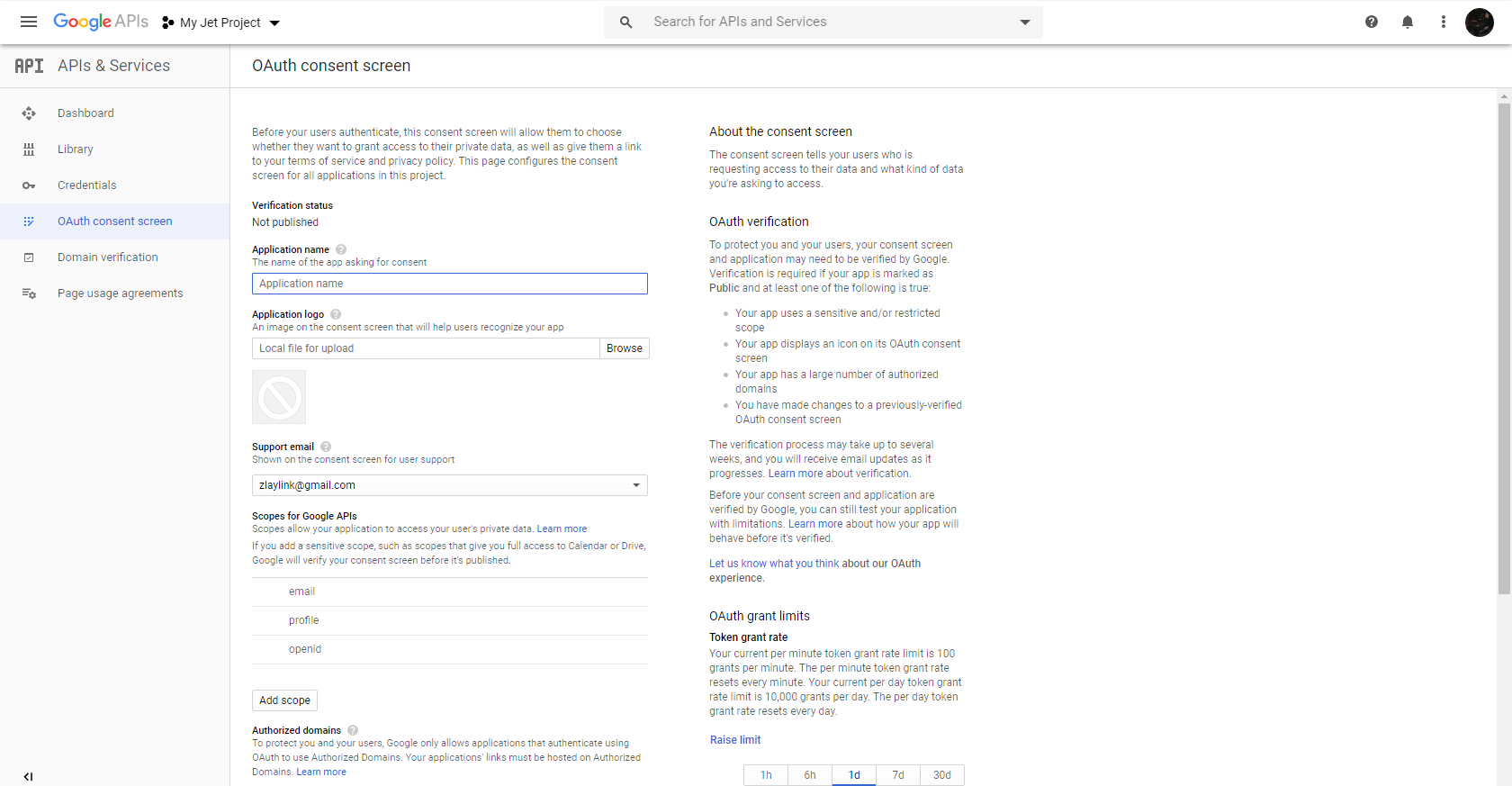Image resolution: width=1512 pixels, height=786 pixels.
Task: Click the Credentials key icon
Action: click(29, 185)
